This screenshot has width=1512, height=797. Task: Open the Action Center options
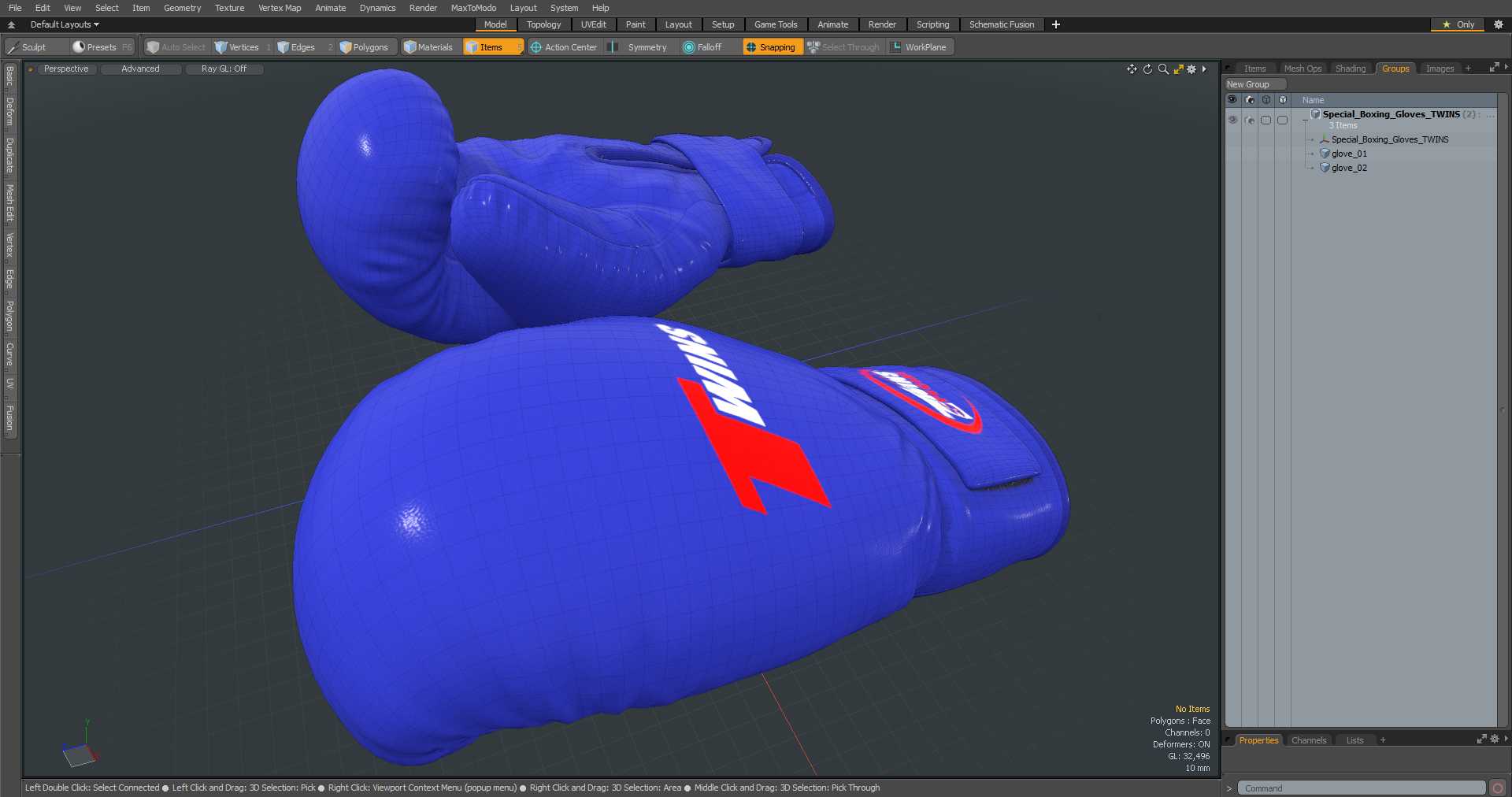point(564,47)
